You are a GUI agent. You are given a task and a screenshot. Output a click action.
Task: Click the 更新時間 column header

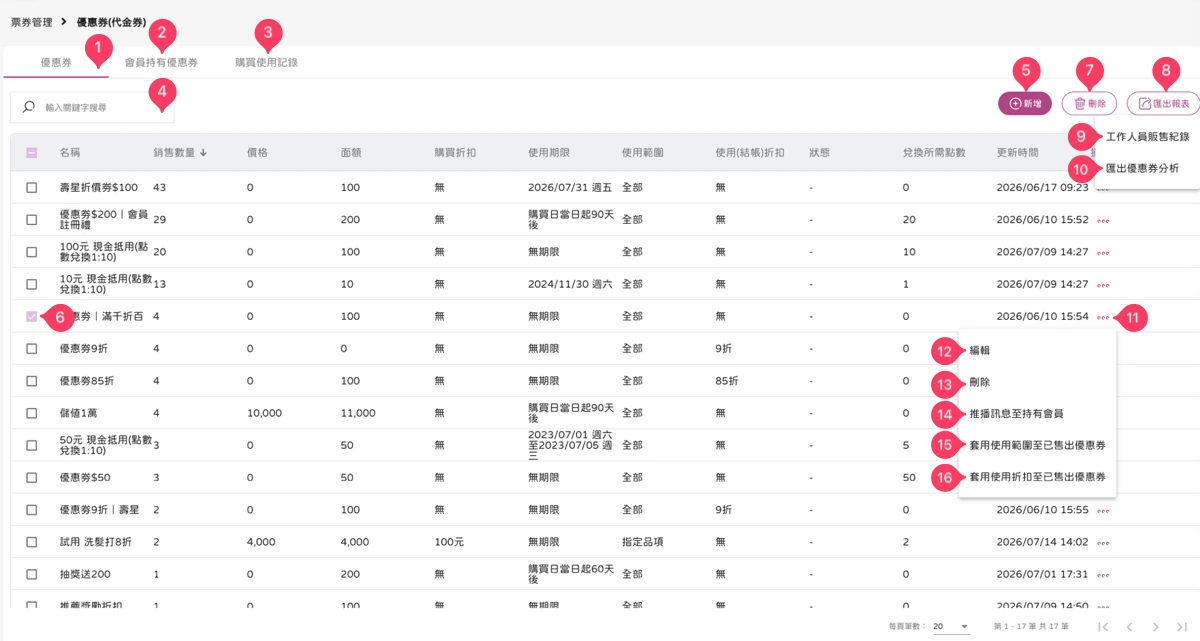pyautogui.click(x=1018, y=153)
